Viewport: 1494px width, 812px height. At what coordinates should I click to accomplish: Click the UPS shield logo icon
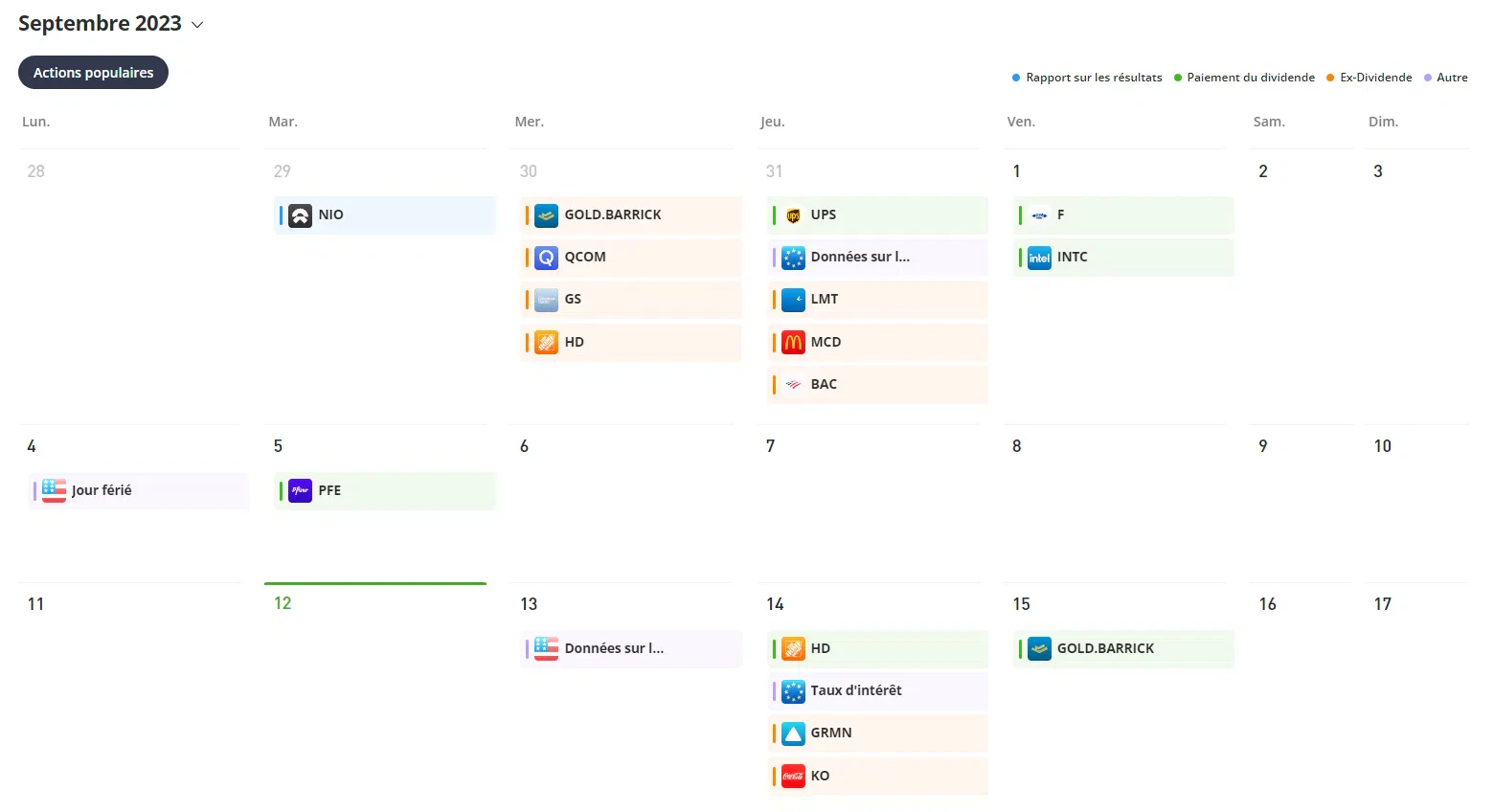point(793,215)
